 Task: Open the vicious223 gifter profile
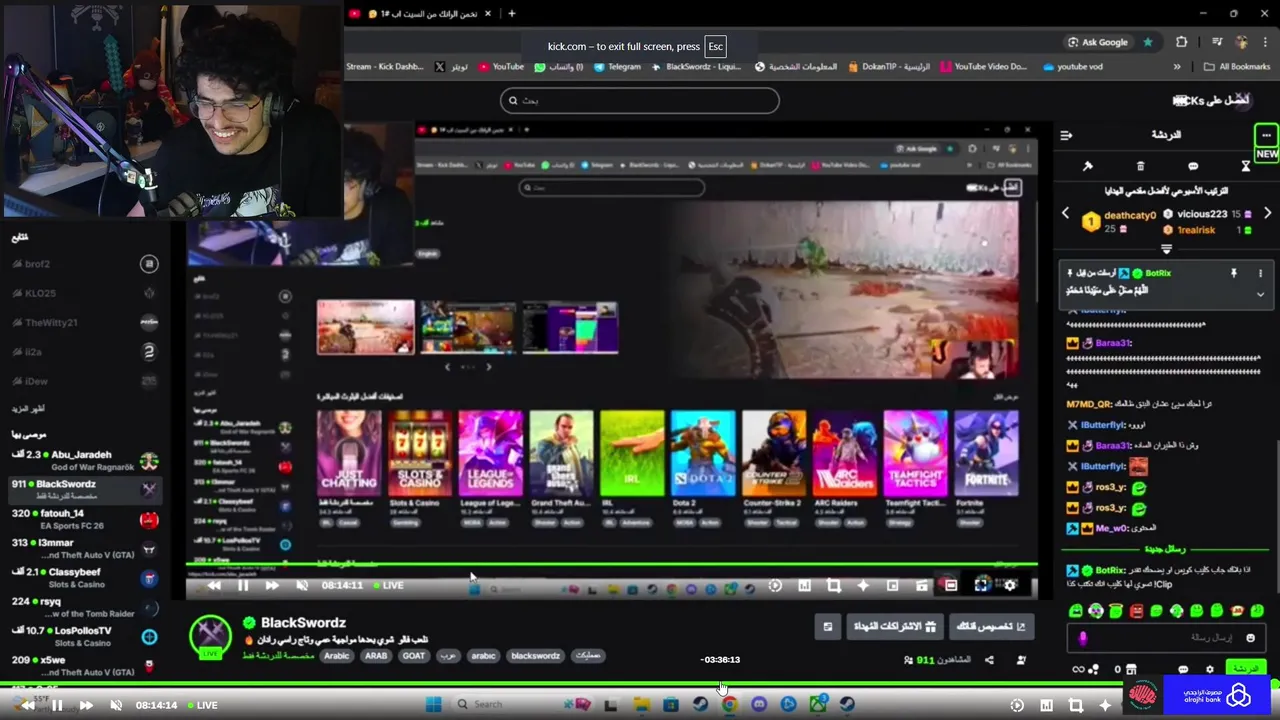point(1202,214)
